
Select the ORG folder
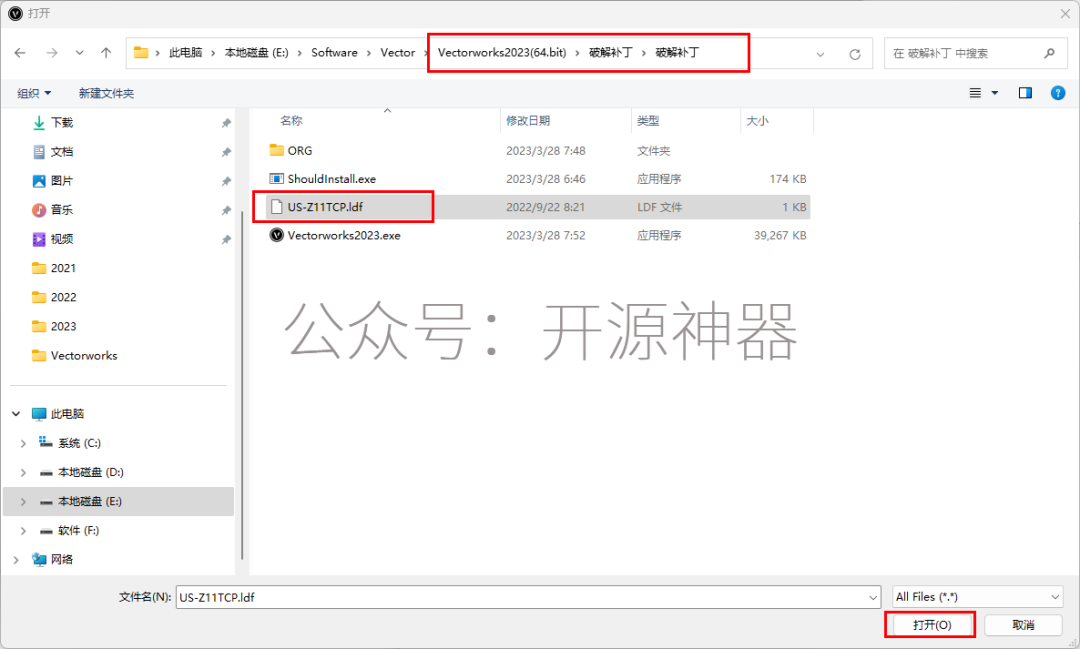[300, 150]
